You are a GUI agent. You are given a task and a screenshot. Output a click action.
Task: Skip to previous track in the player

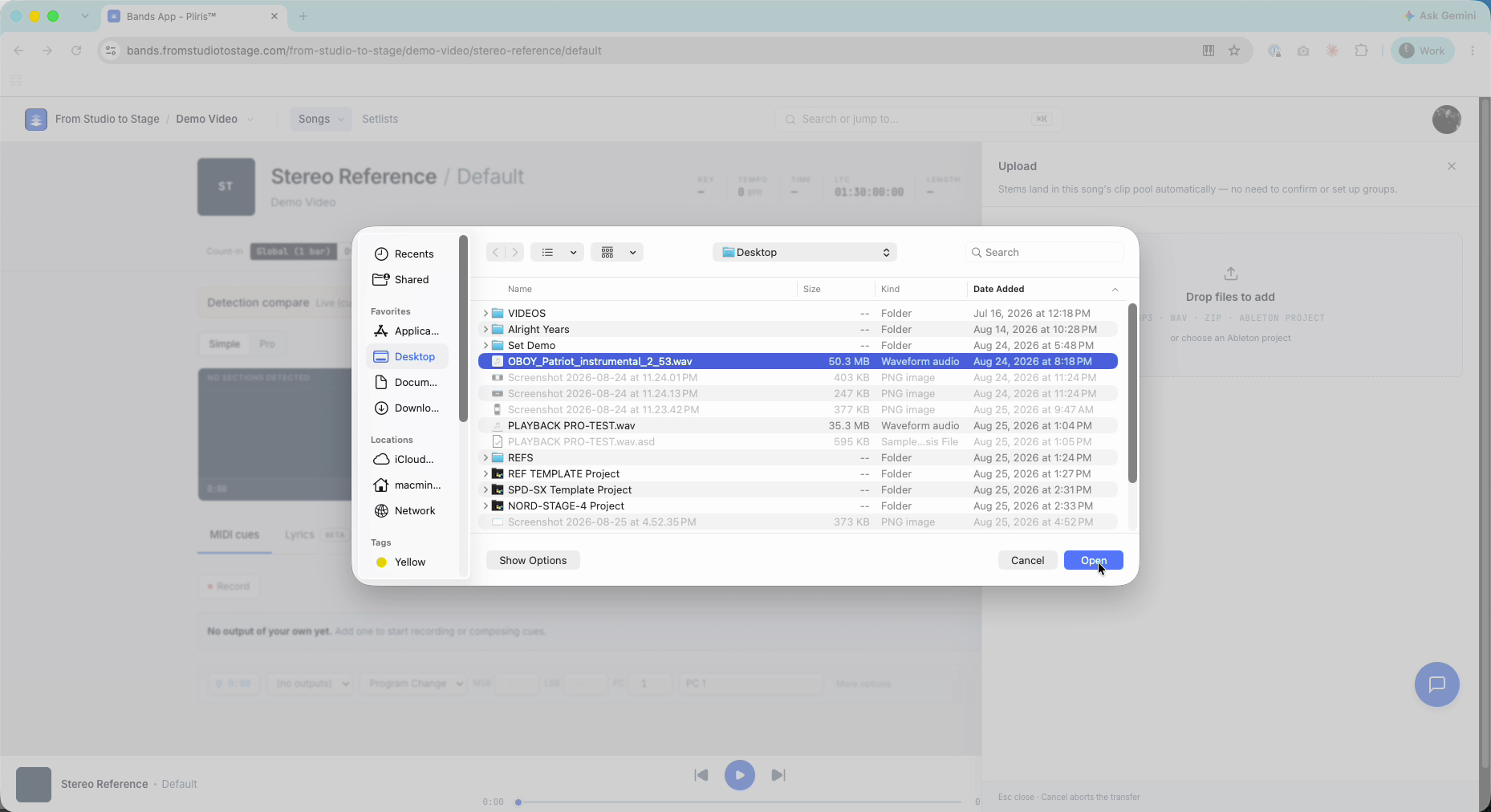[x=701, y=775]
